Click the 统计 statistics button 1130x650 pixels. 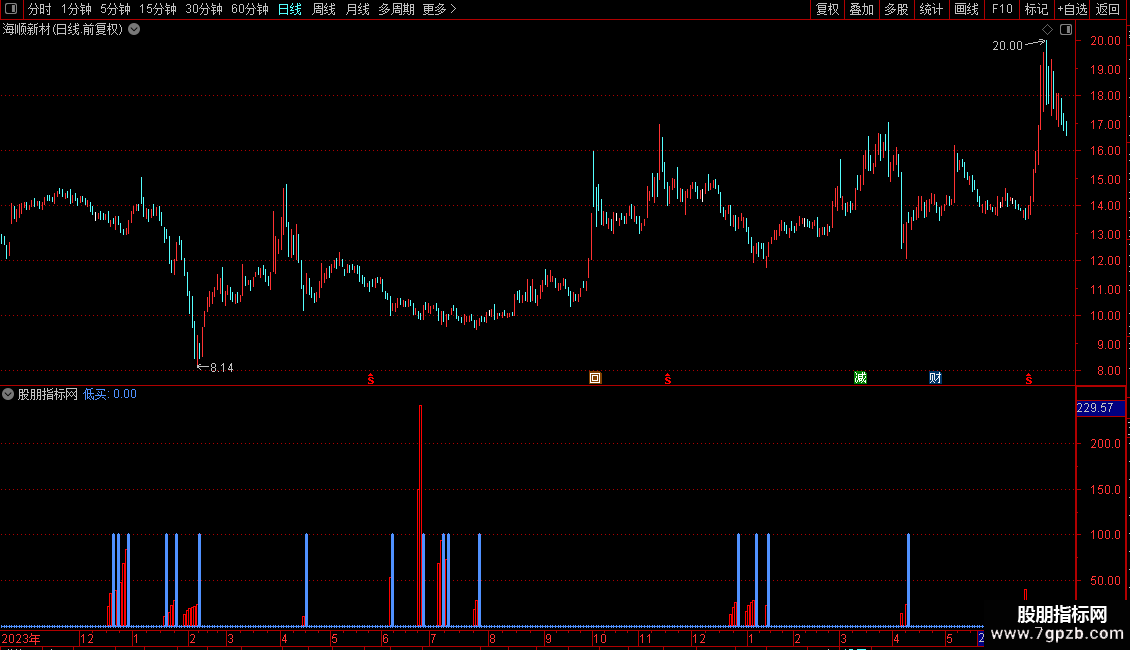click(931, 9)
